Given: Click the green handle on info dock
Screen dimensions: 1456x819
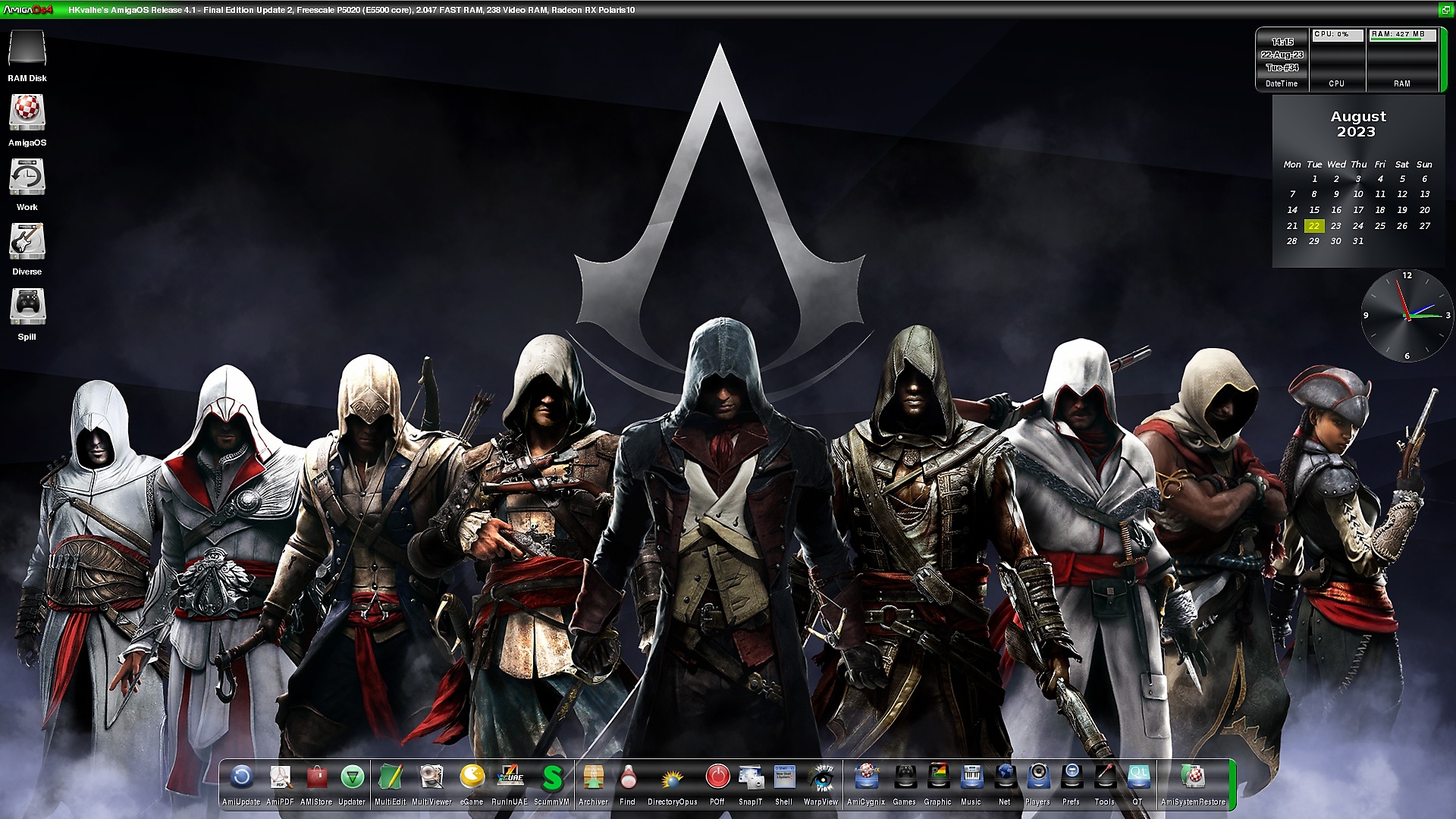Looking at the screenshot, I should [x=1442, y=59].
